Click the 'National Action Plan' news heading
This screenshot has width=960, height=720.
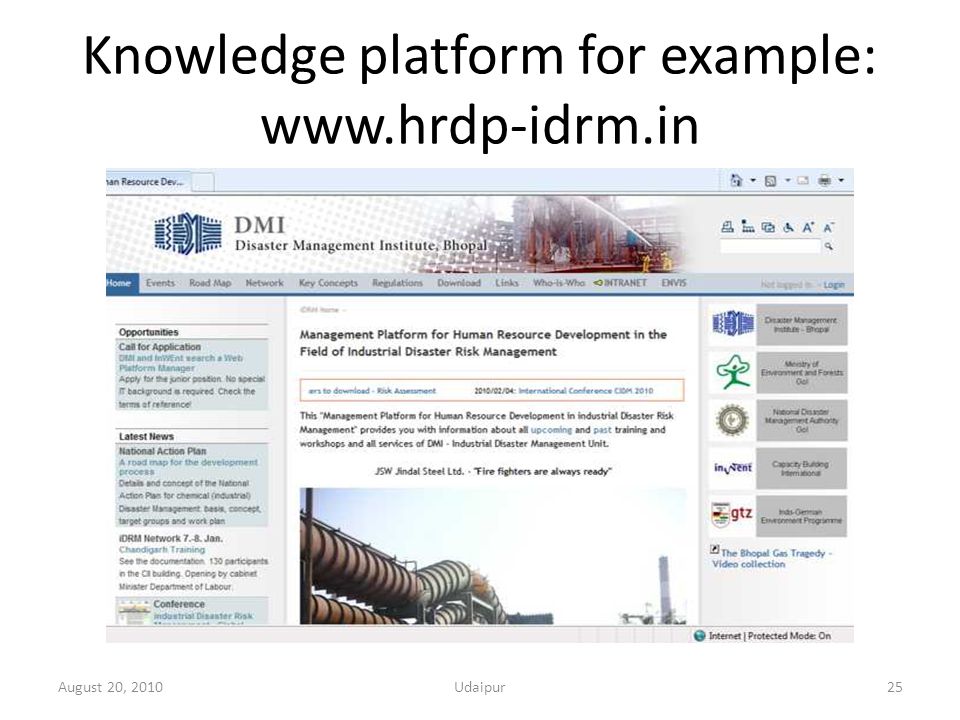(163, 451)
